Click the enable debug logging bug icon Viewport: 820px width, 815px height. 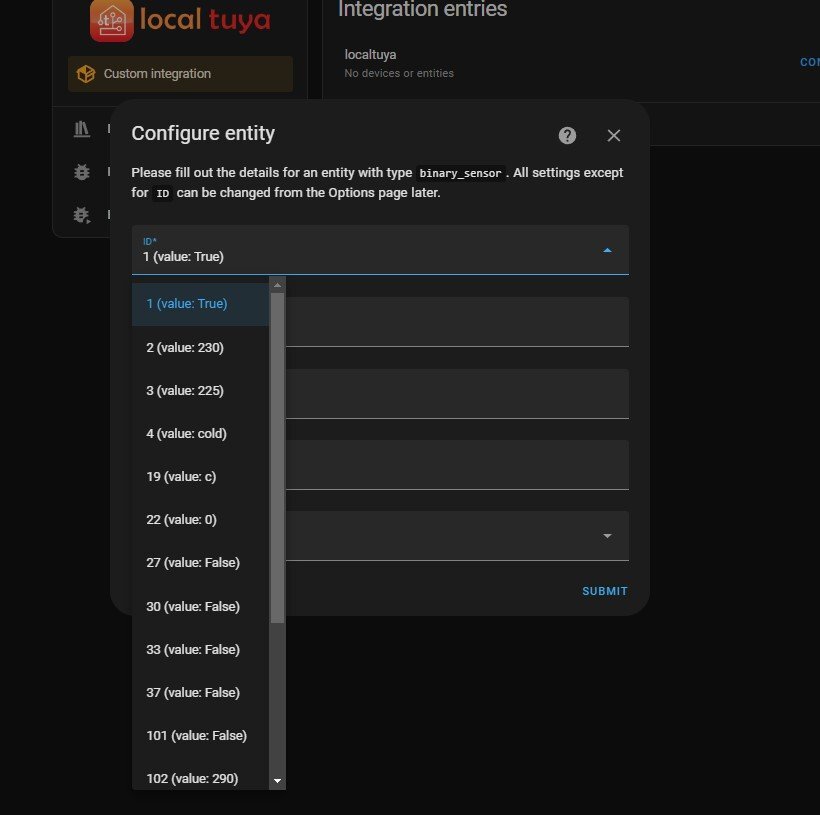pos(82,215)
